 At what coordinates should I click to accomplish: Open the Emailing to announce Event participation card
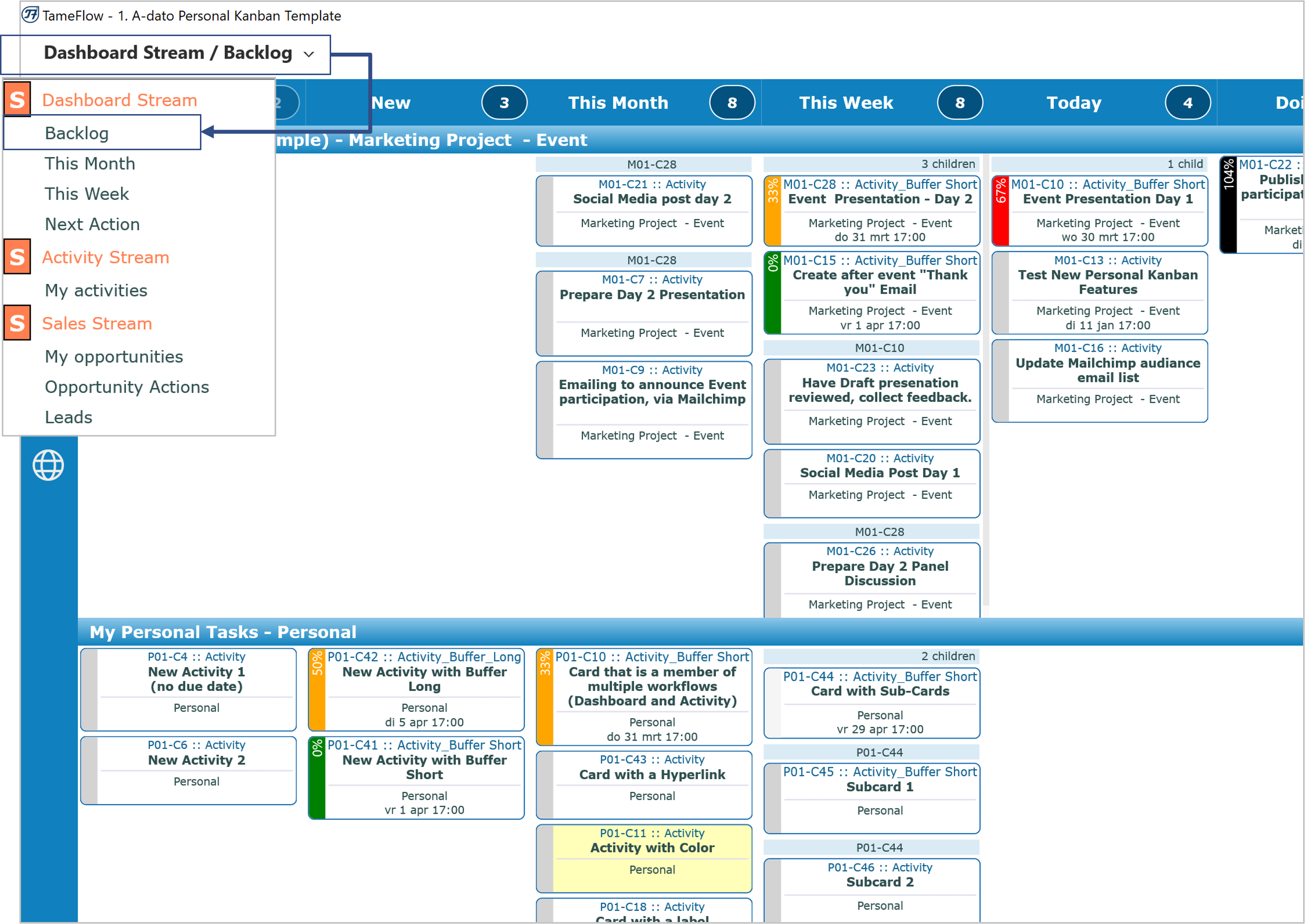pos(644,410)
